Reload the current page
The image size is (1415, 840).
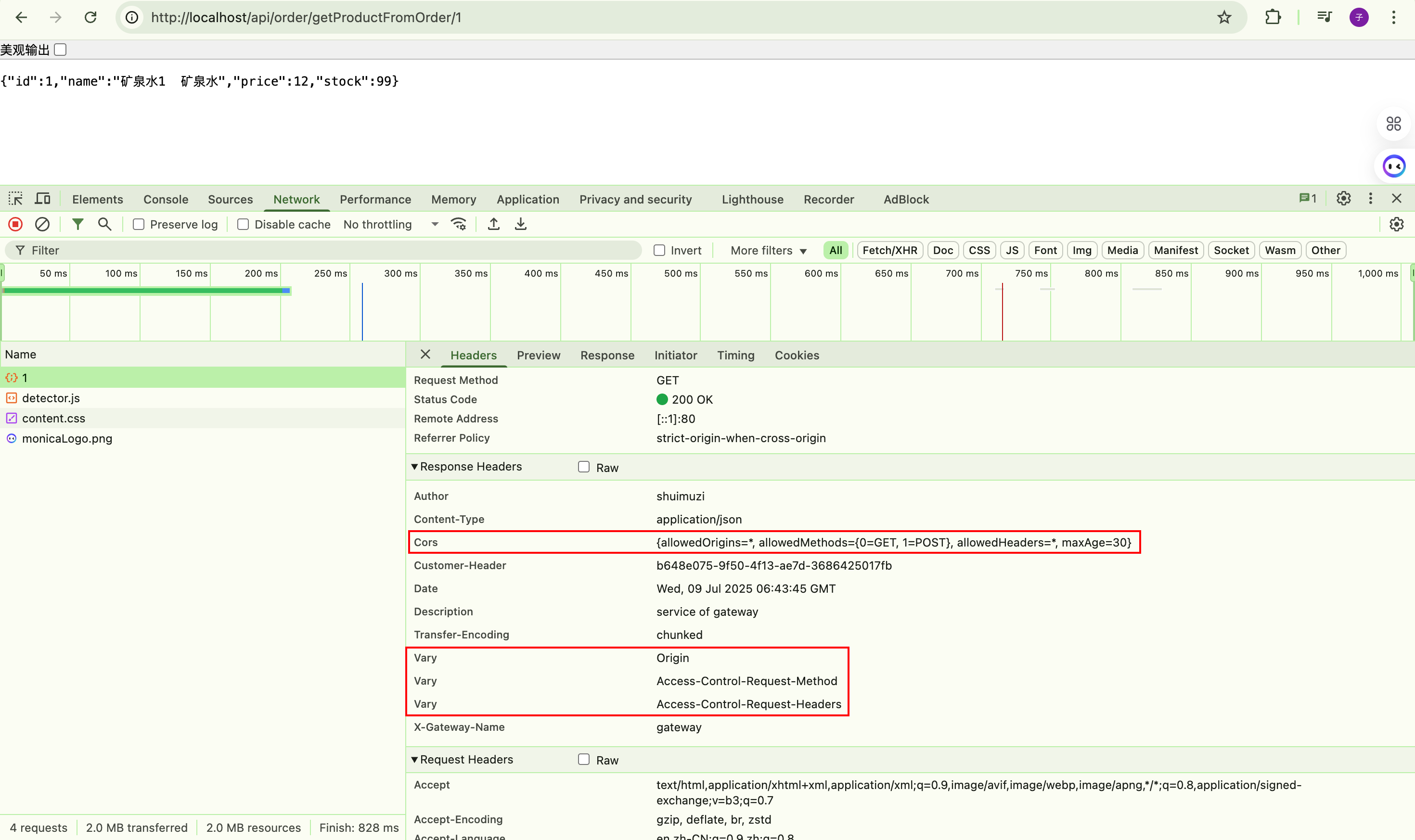[90, 17]
